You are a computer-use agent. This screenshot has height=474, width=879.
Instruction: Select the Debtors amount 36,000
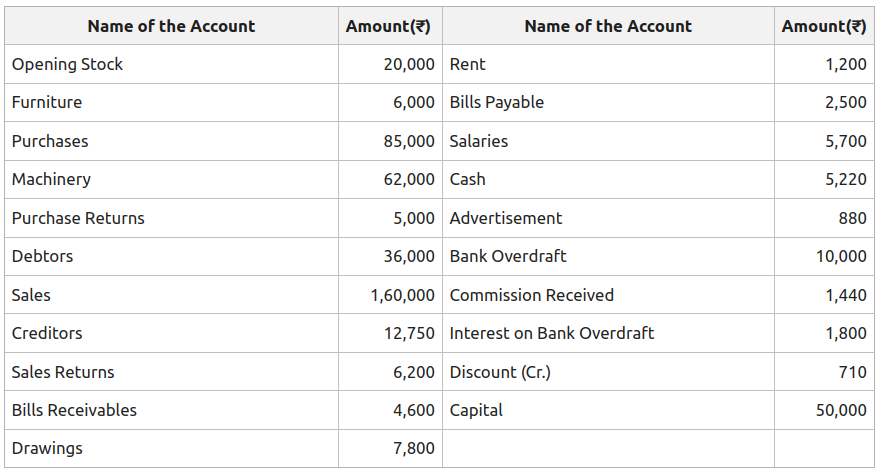(x=409, y=256)
